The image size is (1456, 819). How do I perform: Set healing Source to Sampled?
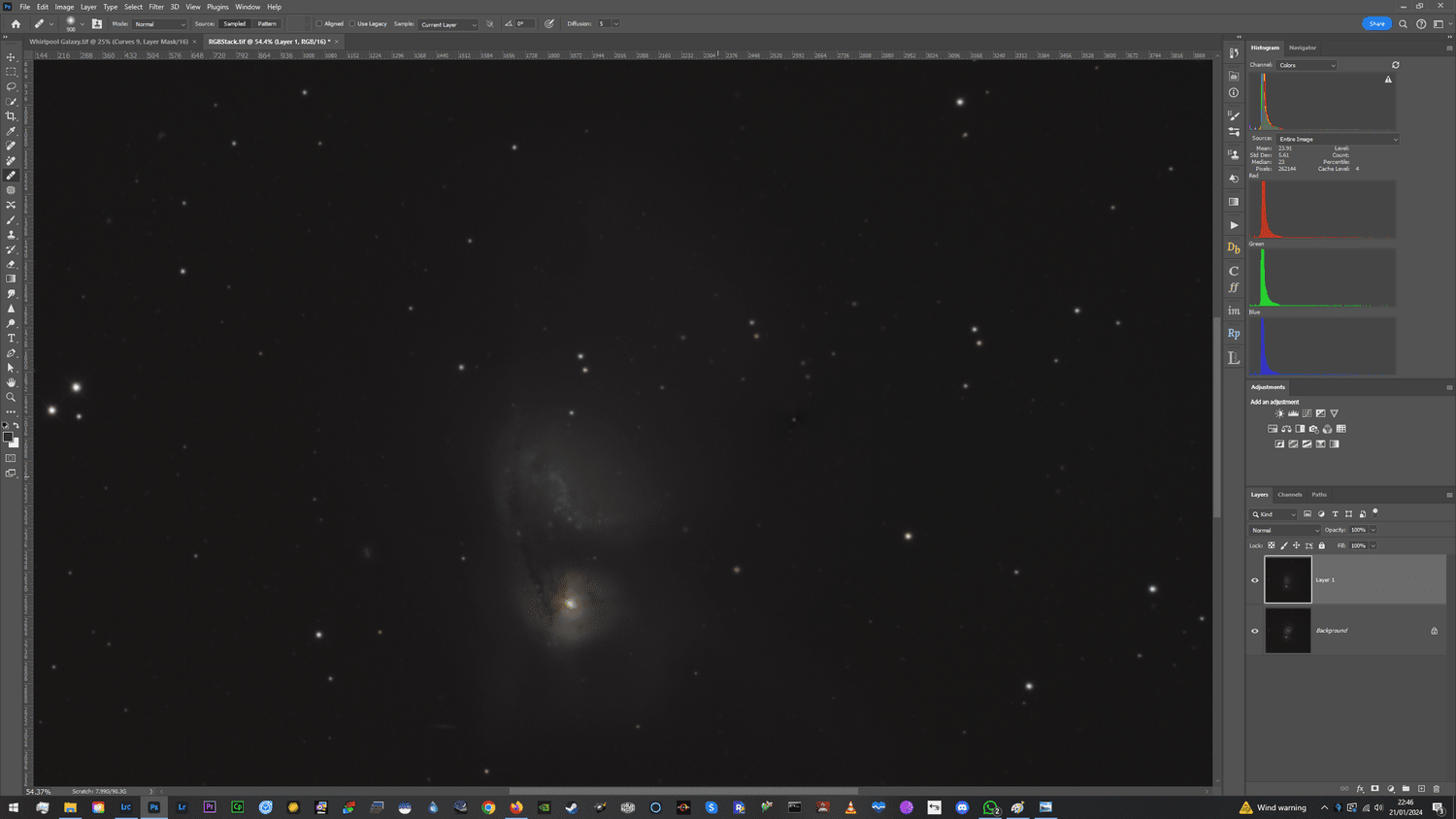[x=235, y=24]
